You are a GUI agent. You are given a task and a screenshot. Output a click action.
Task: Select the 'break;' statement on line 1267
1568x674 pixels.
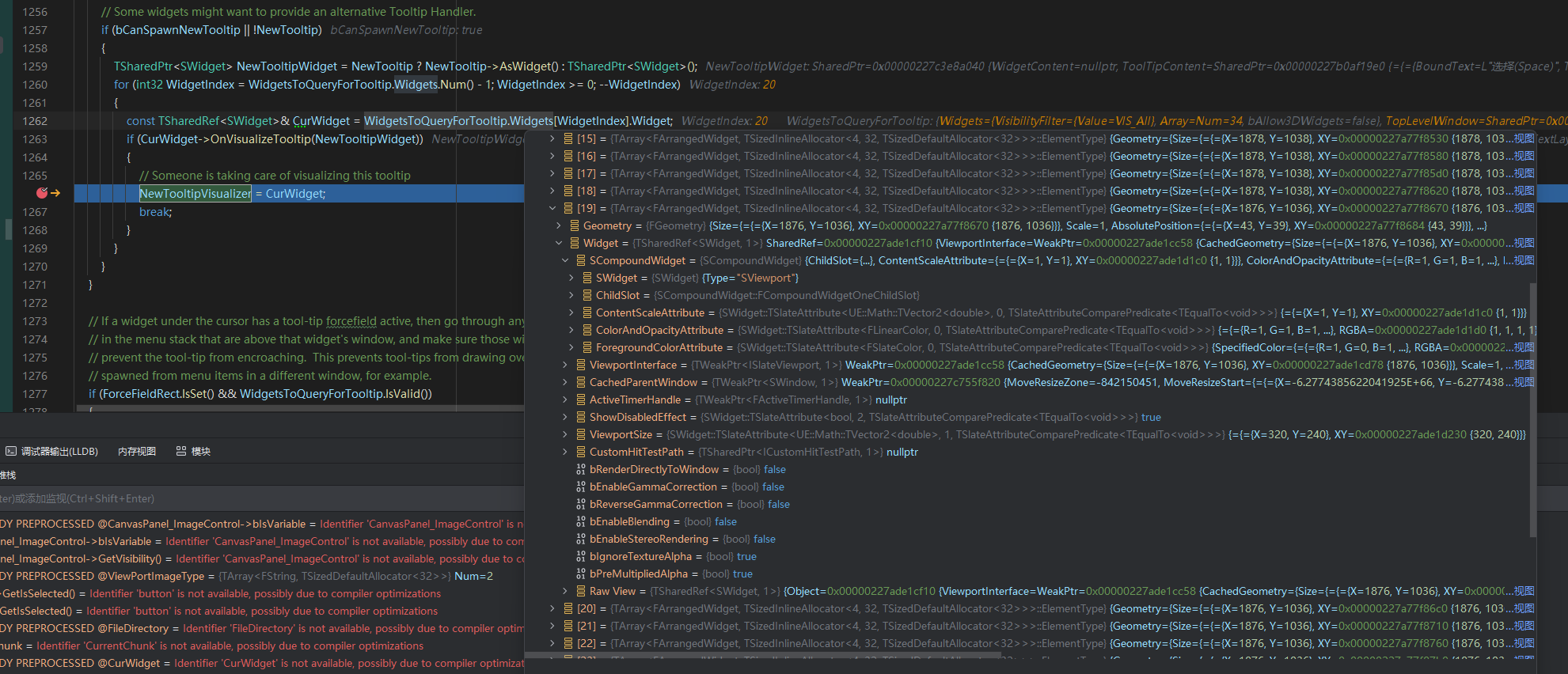click(156, 212)
